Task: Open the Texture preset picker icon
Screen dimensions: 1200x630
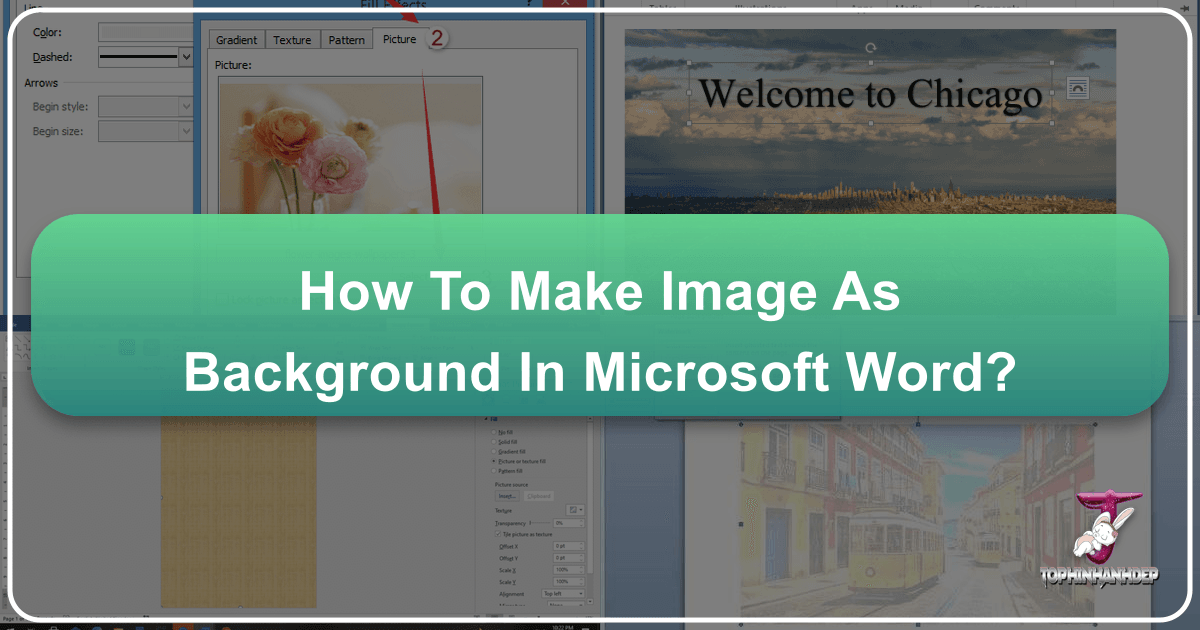Action: click(574, 510)
